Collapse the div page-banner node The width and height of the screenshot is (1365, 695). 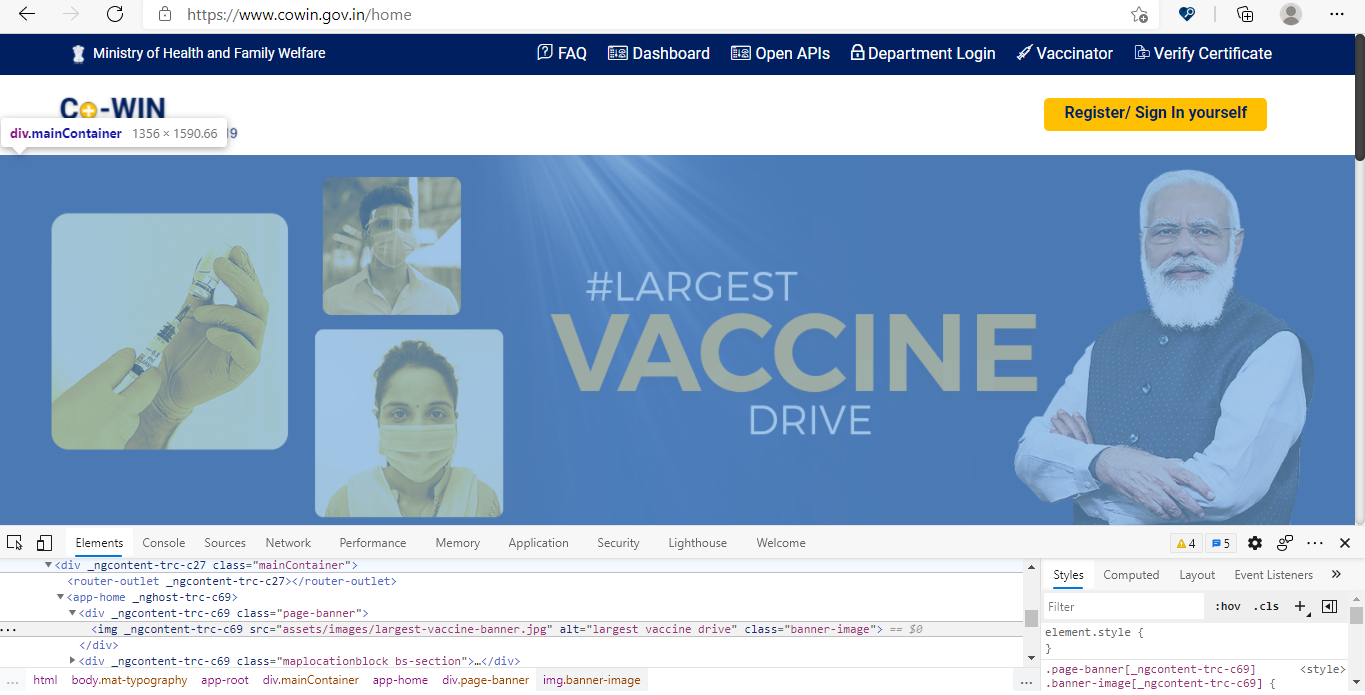73,613
